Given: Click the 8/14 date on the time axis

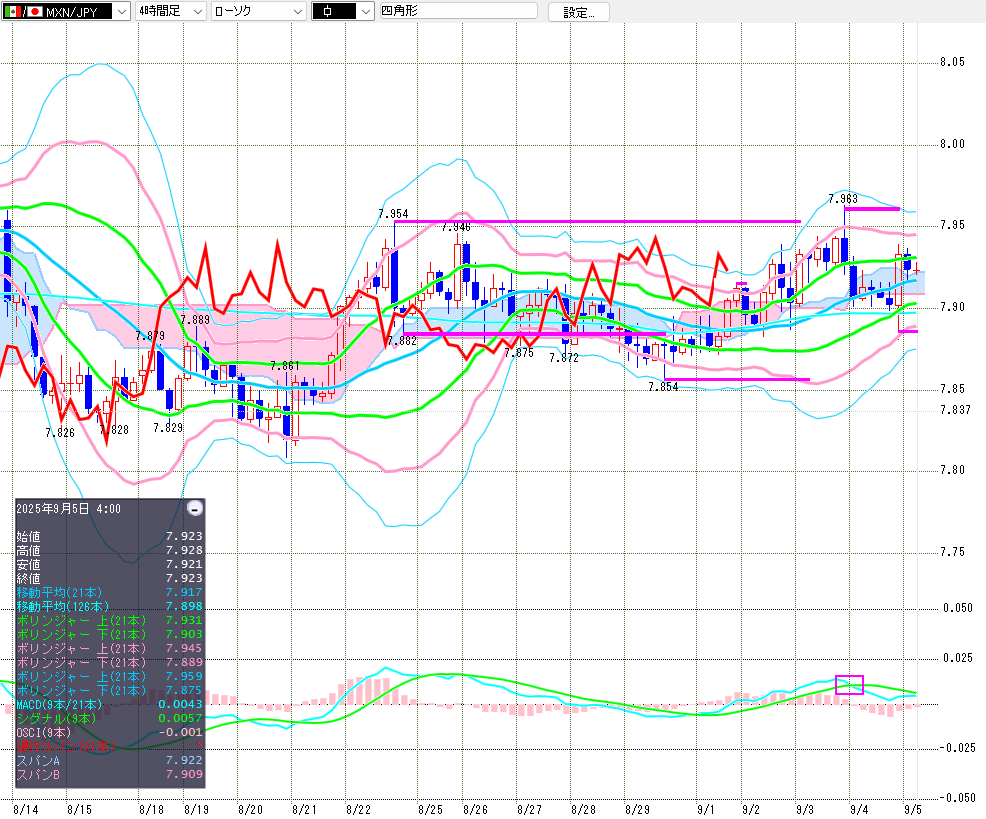Looking at the screenshot, I should click(x=25, y=810).
